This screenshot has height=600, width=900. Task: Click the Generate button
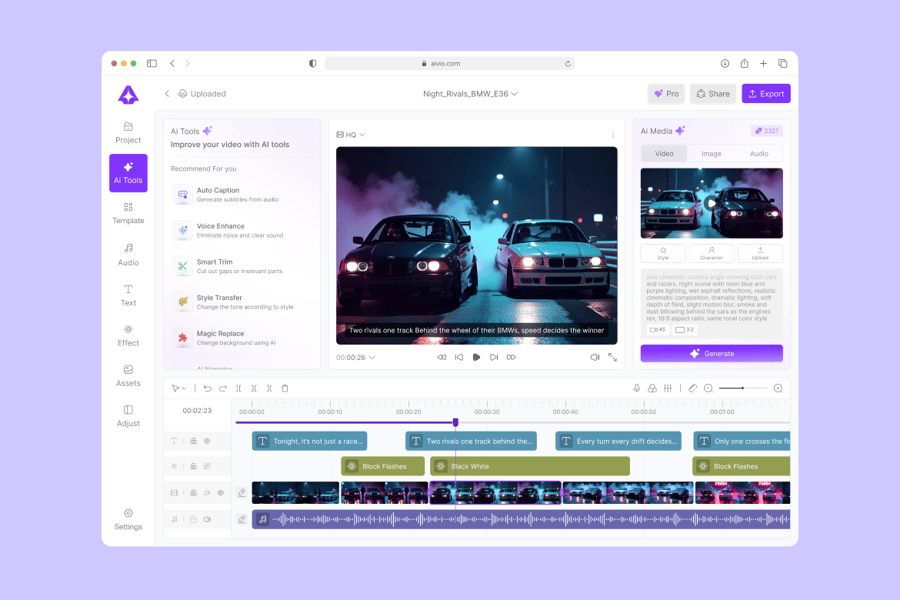(x=711, y=353)
